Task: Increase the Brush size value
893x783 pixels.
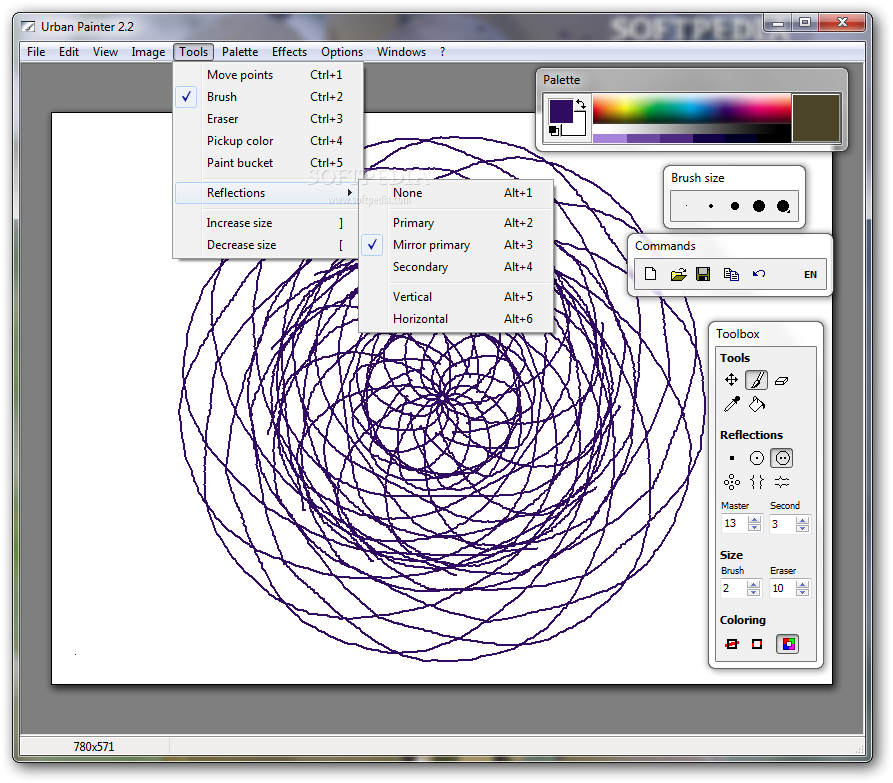Action: click(x=753, y=584)
